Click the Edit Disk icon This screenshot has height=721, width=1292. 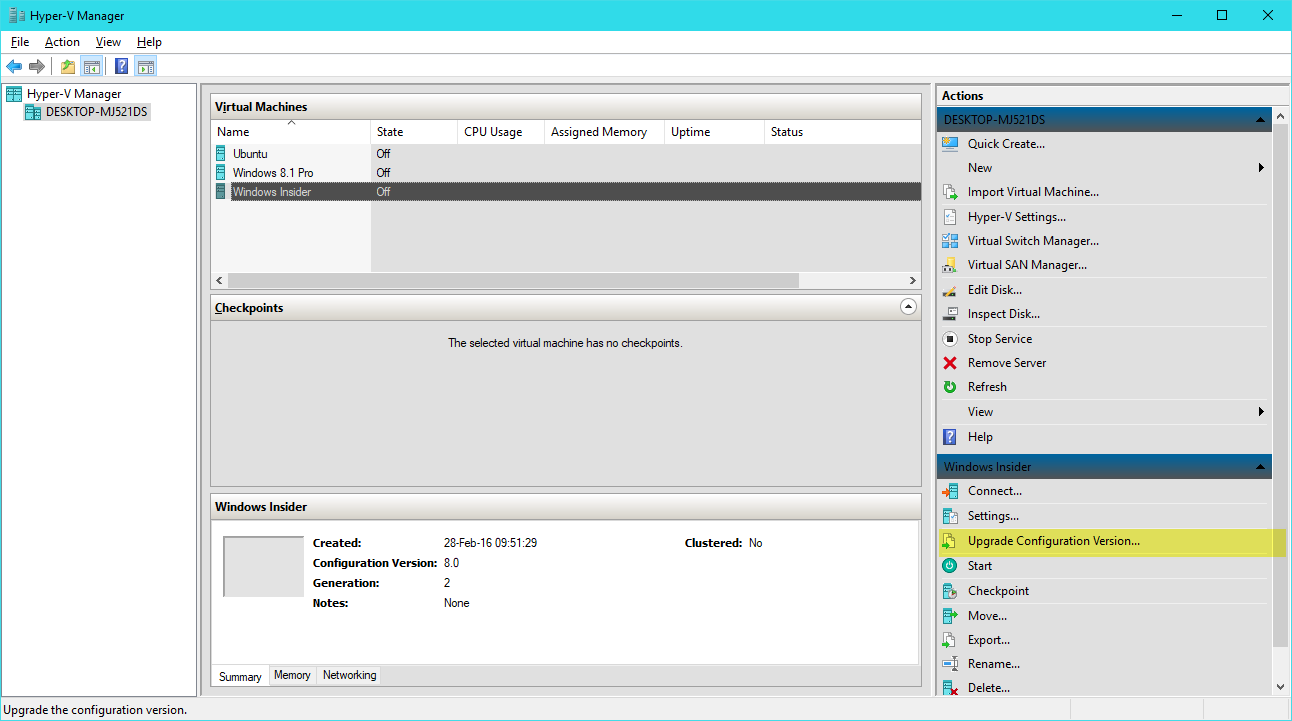coord(950,290)
